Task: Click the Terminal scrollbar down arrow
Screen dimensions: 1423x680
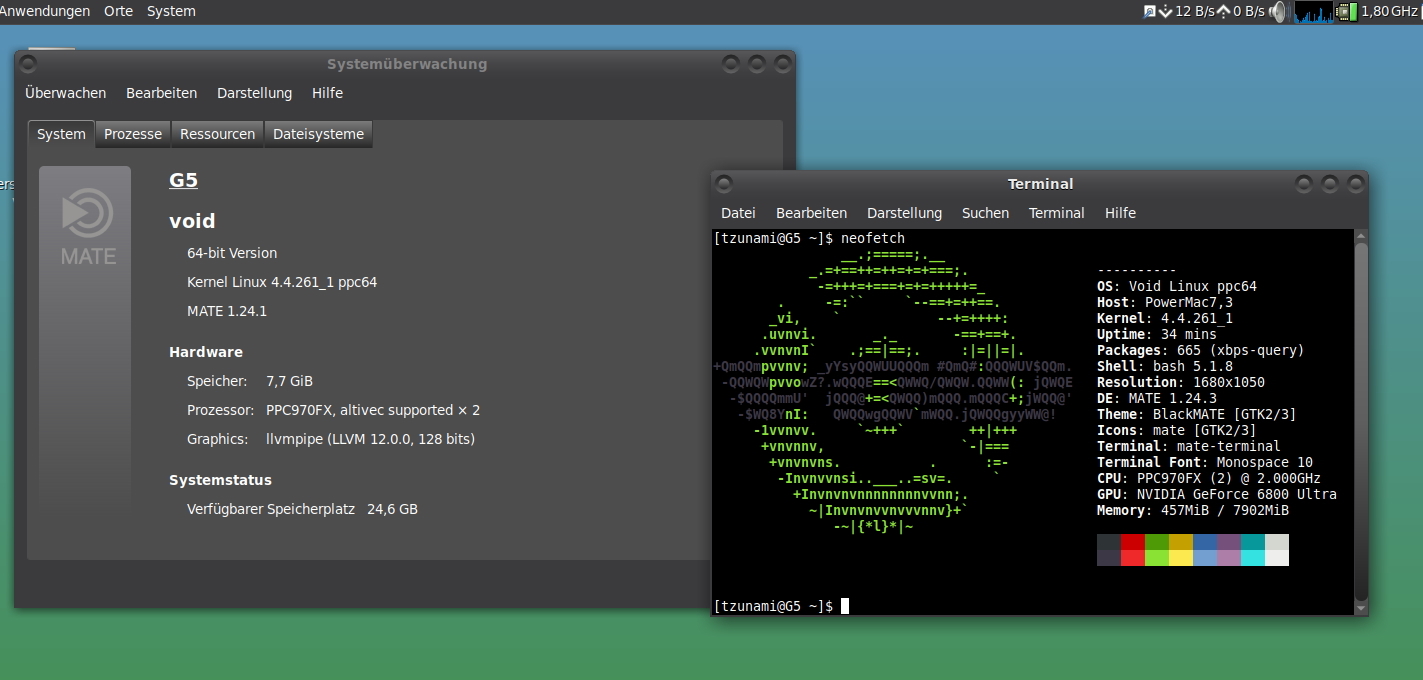Action: [x=1360, y=607]
